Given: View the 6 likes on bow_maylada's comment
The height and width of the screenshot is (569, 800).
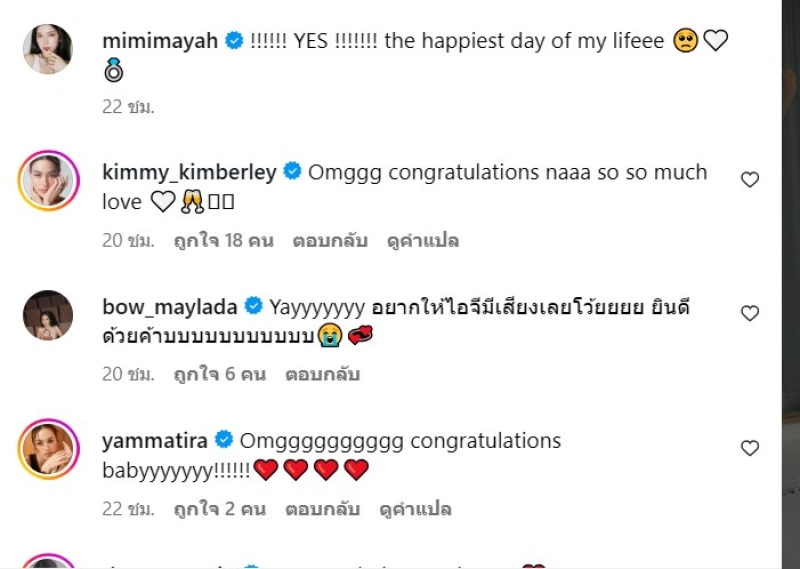Looking at the screenshot, I should click(x=219, y=375).
